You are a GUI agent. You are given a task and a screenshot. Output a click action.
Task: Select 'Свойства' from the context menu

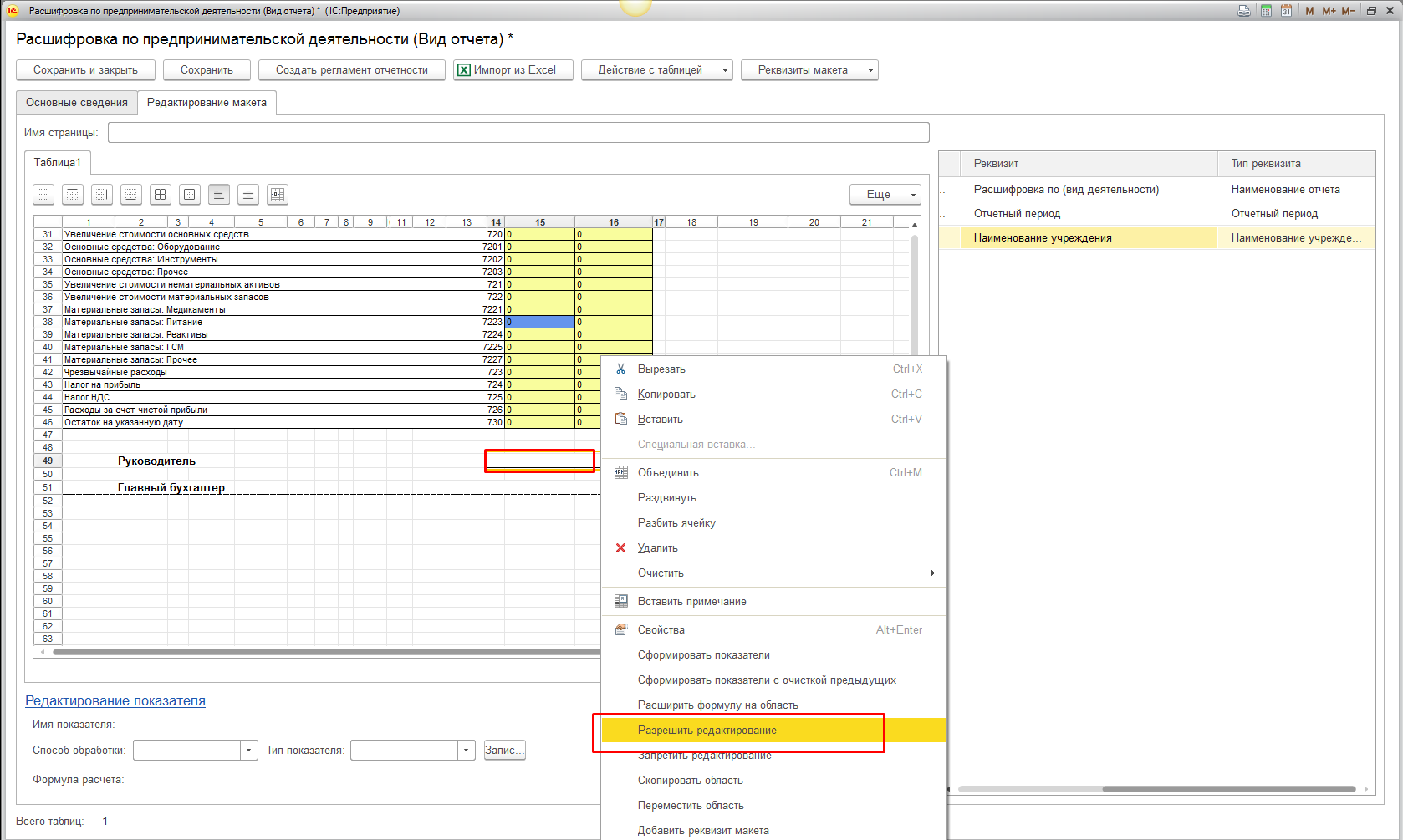tap(661, 630)
